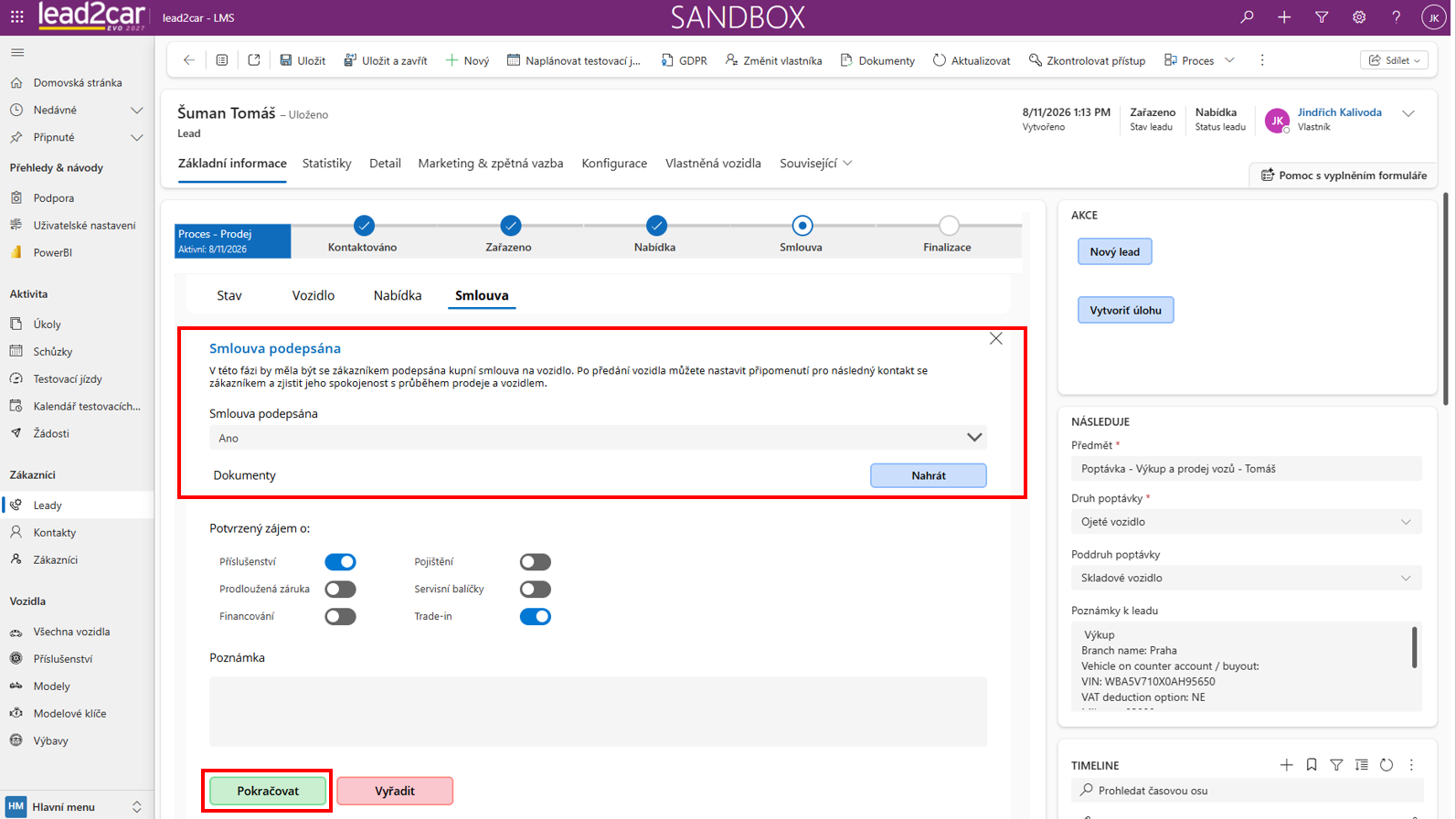Open the Poddruh poptávky dropdown
The width and height of the screenshot is (1456, 819).
(1247, 578)
